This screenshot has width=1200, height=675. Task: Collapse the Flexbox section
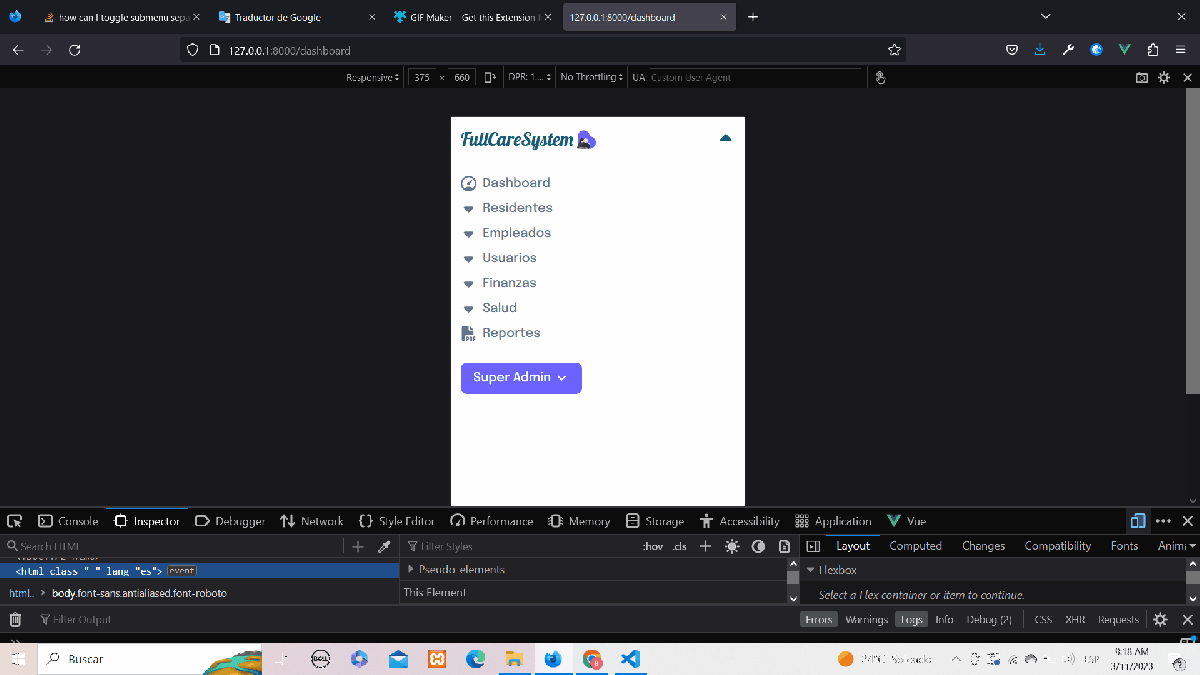click(810, 570)
